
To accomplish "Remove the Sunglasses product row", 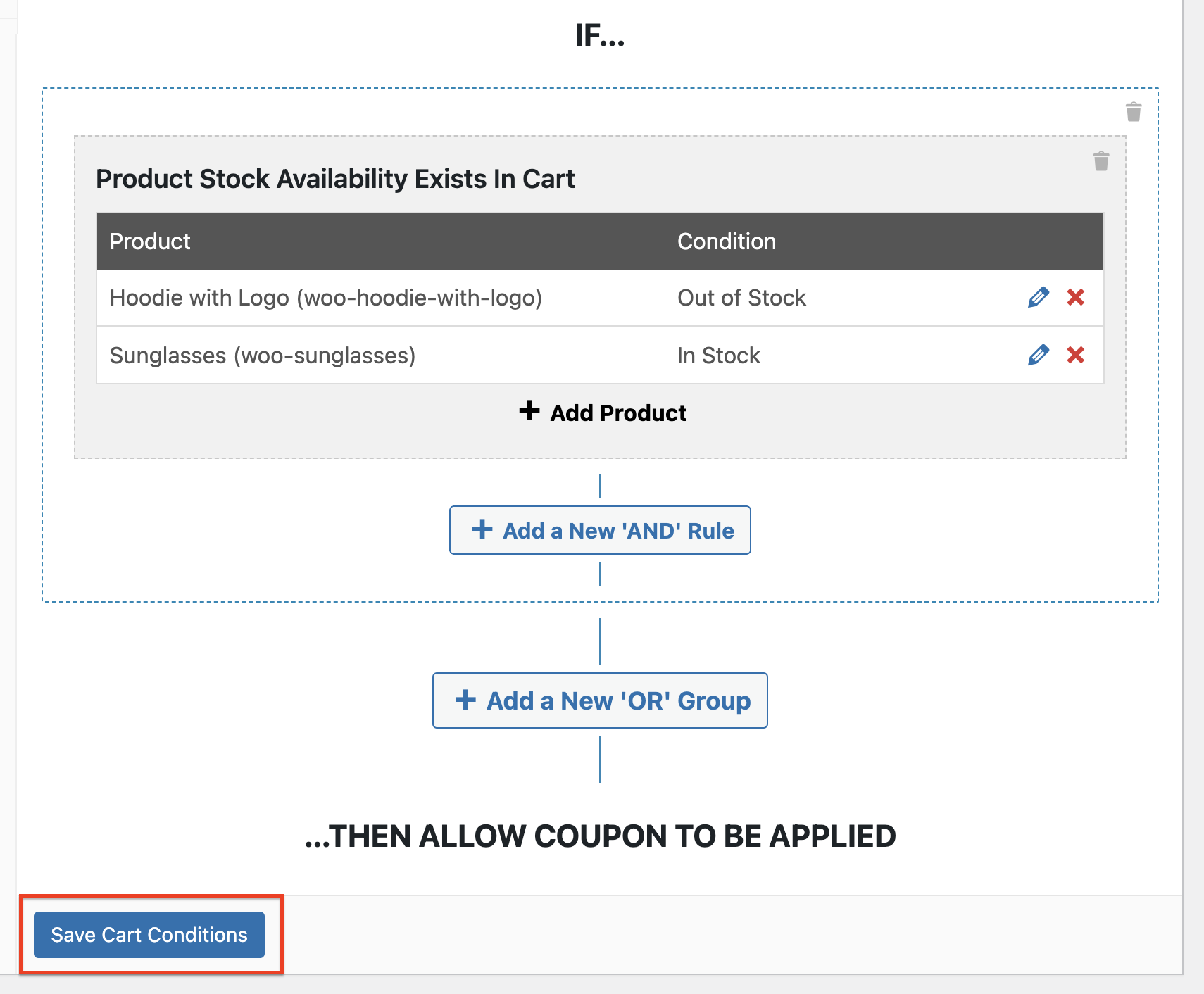I will [1075, 356].
